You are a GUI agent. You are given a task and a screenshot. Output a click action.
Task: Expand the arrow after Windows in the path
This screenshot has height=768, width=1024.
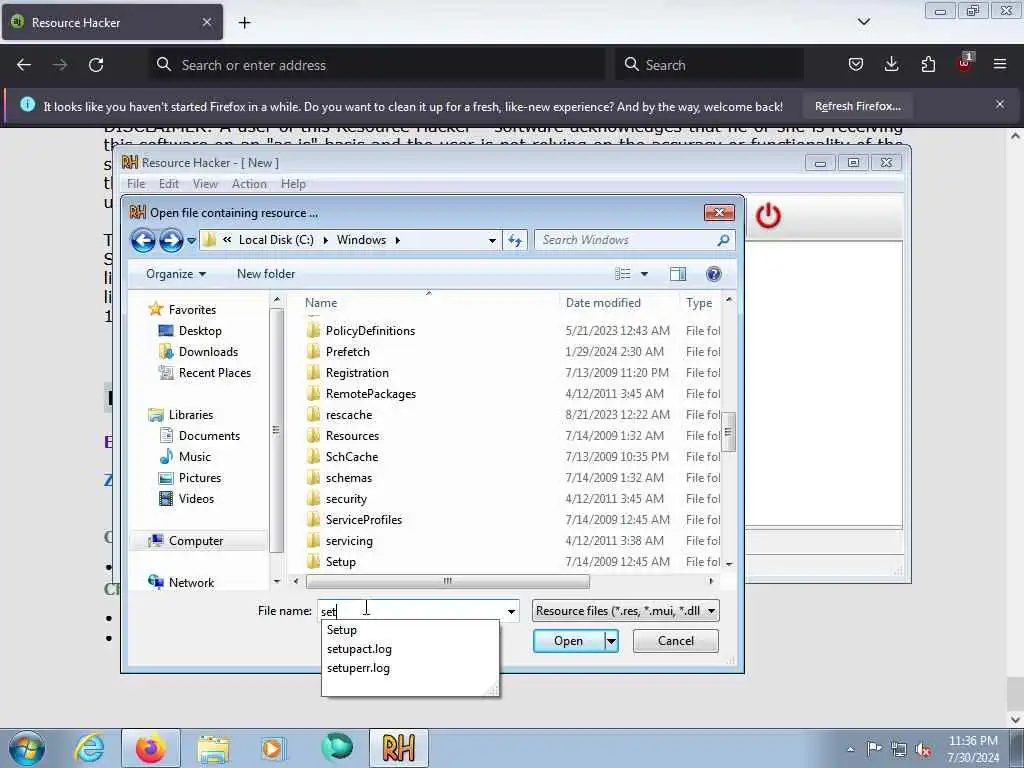[397, 240]
